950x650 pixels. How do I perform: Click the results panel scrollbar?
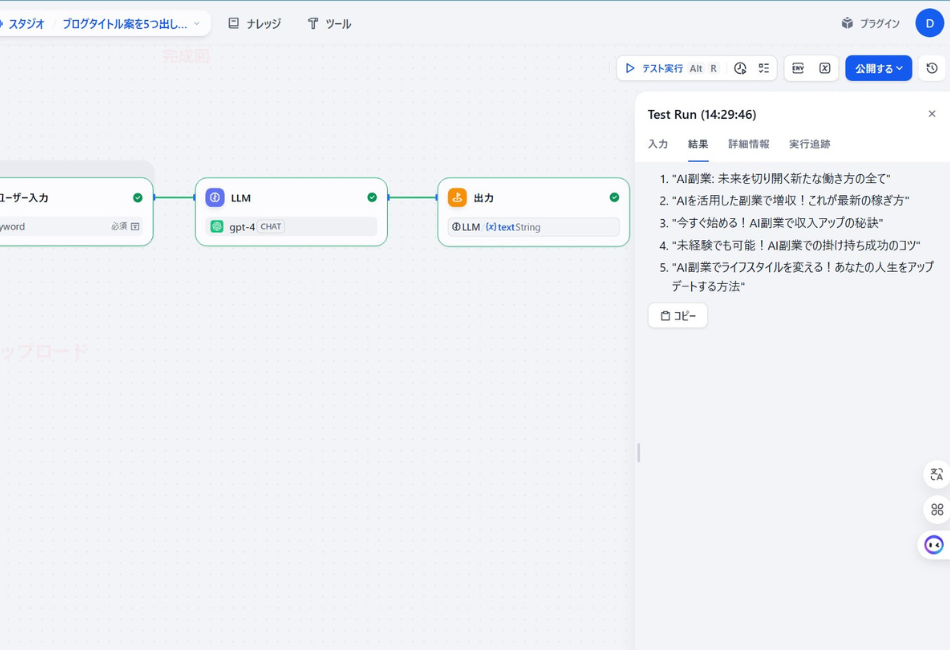tap(638, 452)
